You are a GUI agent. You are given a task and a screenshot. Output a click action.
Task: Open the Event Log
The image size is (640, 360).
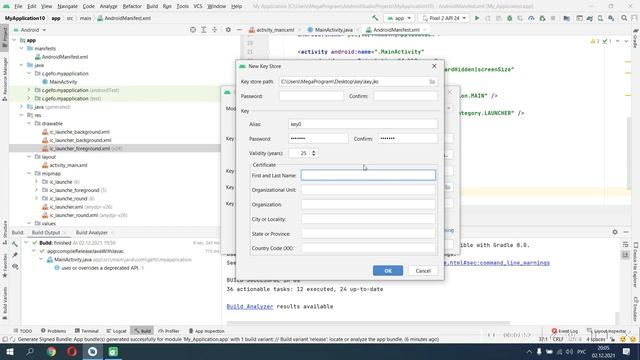[565, 331]
